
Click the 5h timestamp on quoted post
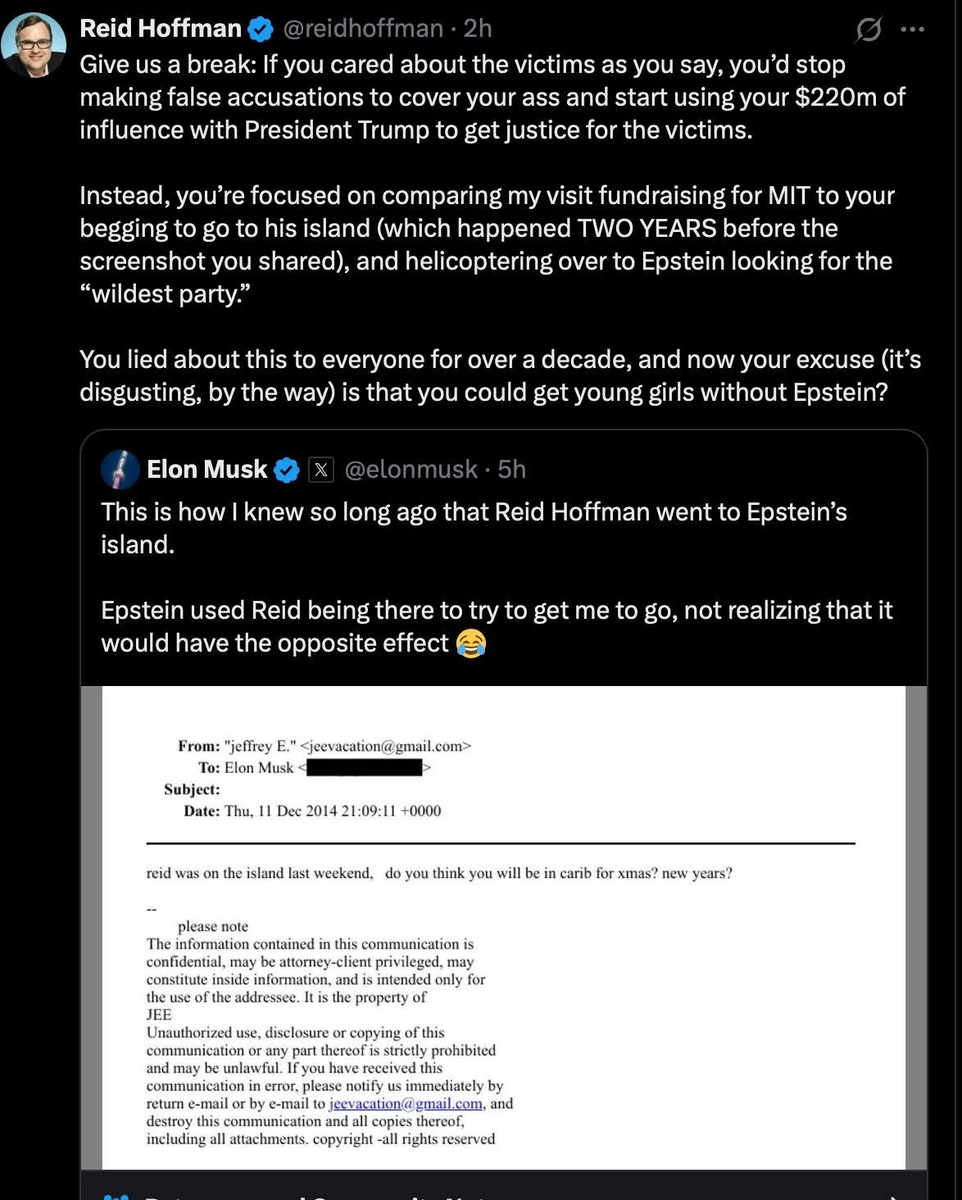tap(512, 469)
